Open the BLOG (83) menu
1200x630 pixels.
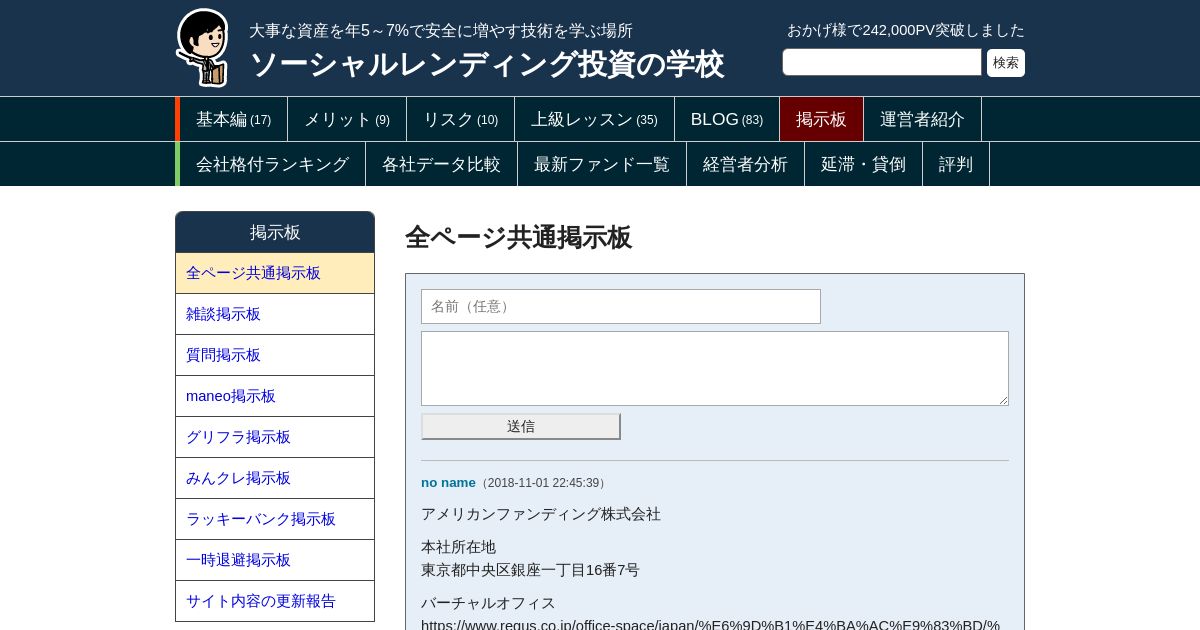pyautogui.click(x=727, y=119)
